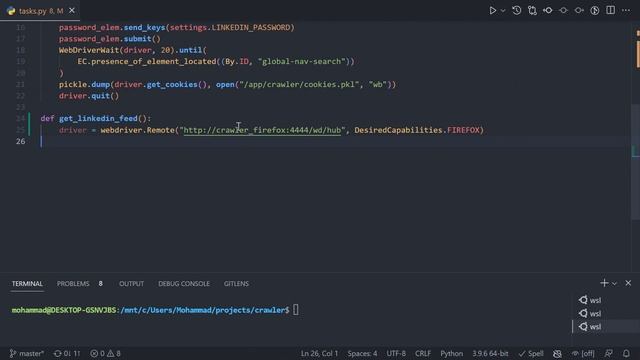Click get_linkedin_feed function name
Viewport: 640px width, 360px height.
click(x=98, y=118)
